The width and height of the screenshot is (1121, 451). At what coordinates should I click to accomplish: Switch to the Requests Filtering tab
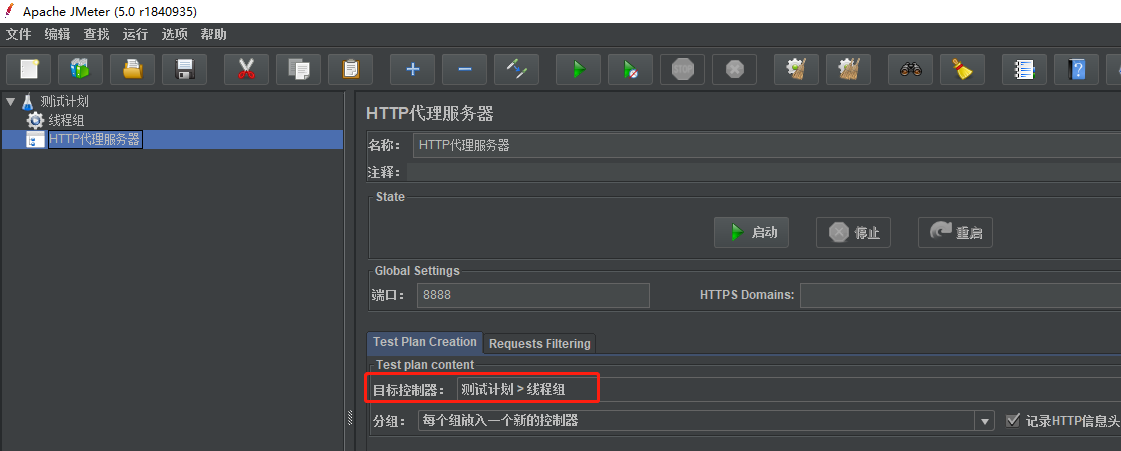tap(540, 344)
